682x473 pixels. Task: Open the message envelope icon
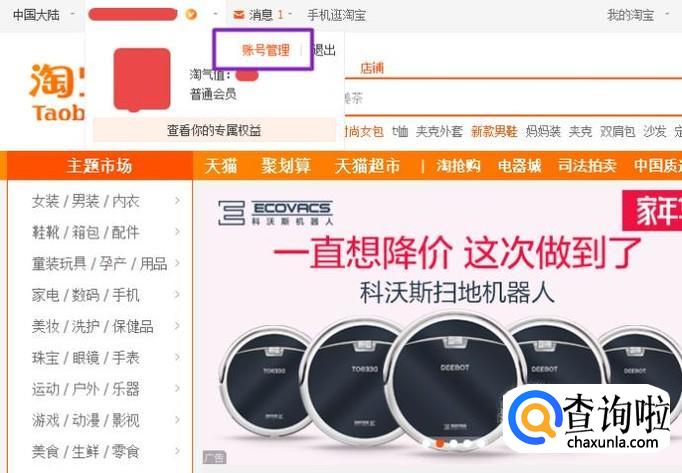click(x=238, y=15)
